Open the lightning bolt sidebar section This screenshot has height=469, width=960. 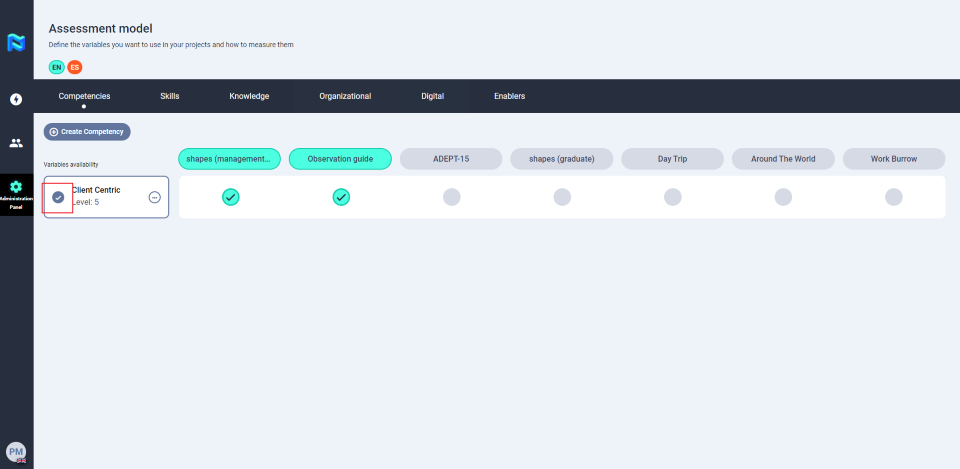coord(16,99)
